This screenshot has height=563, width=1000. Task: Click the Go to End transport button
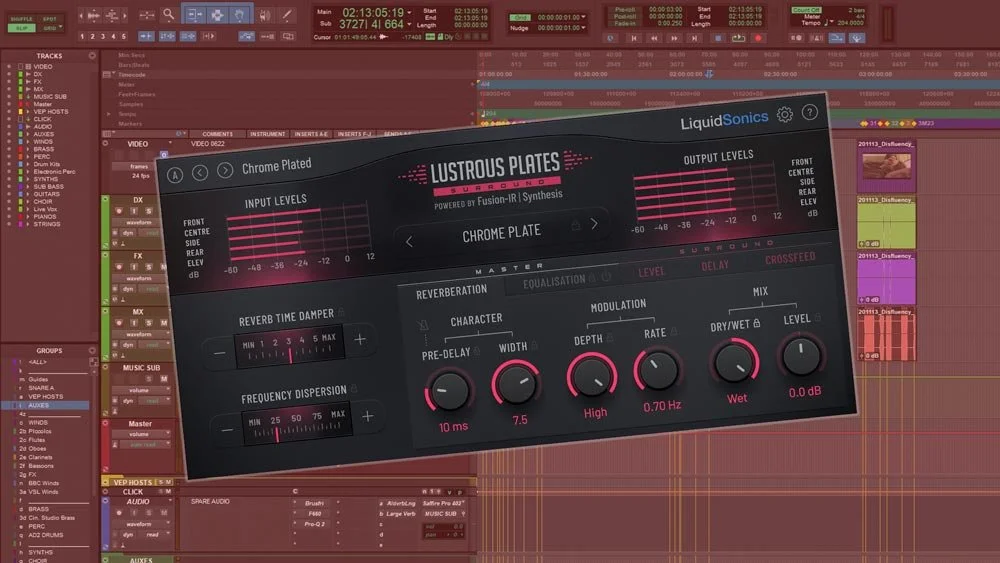click(x=695, y=38)
